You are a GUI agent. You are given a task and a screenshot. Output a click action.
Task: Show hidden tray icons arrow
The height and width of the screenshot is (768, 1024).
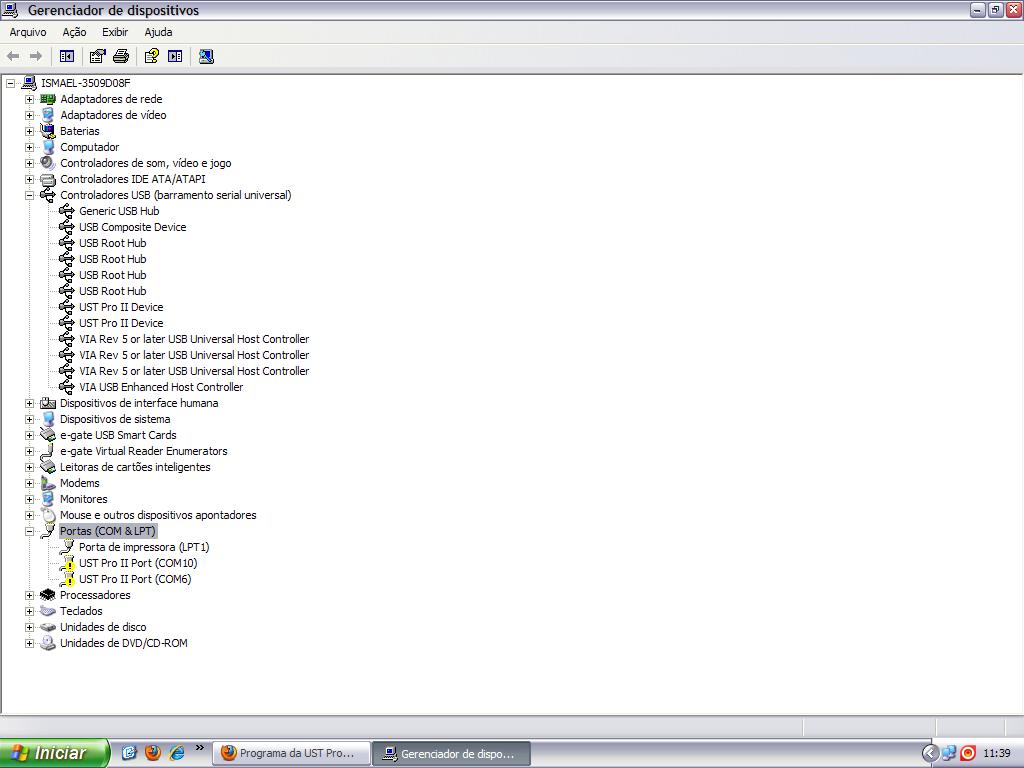930,754
